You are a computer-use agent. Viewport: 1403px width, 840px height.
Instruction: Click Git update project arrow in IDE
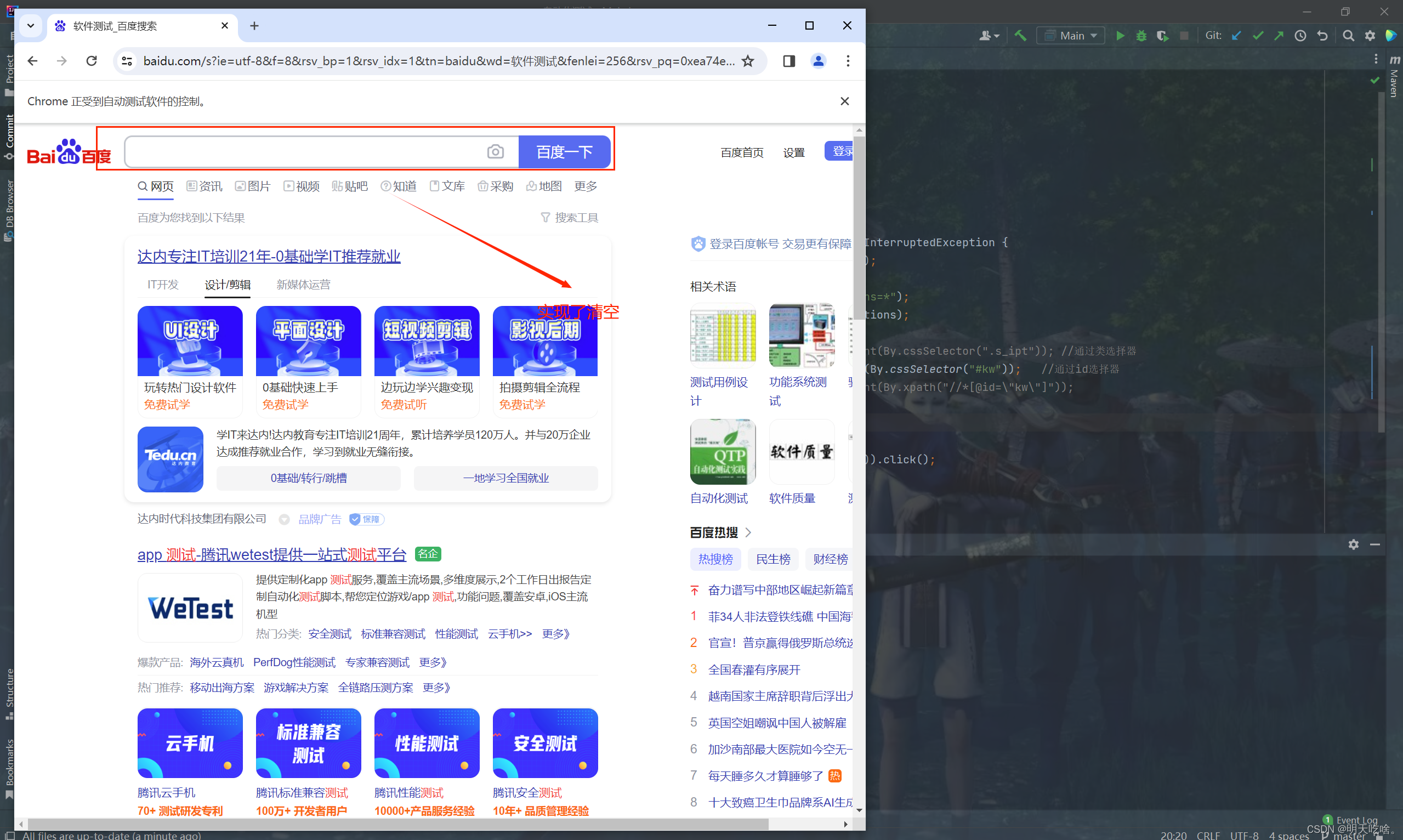[1236, 36]
